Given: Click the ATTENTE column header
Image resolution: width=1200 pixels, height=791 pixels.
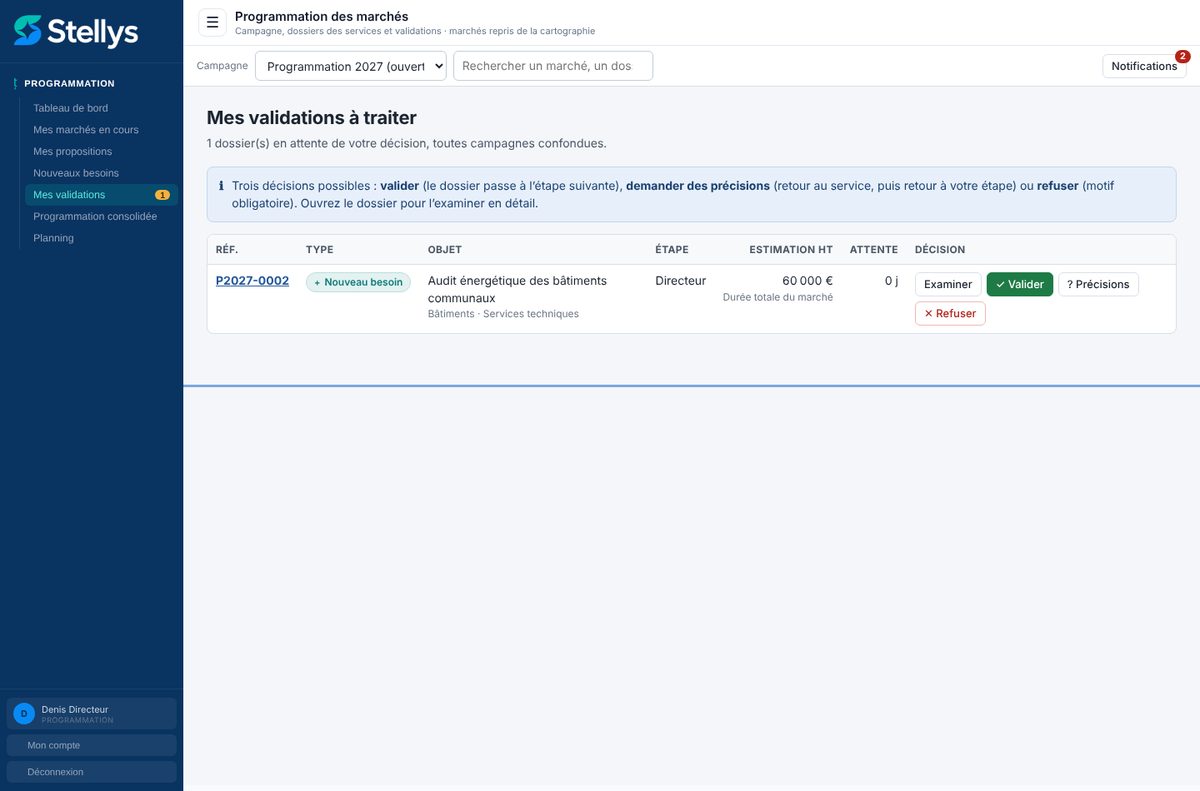Looking at the screenshot, I should pos(874,250).
